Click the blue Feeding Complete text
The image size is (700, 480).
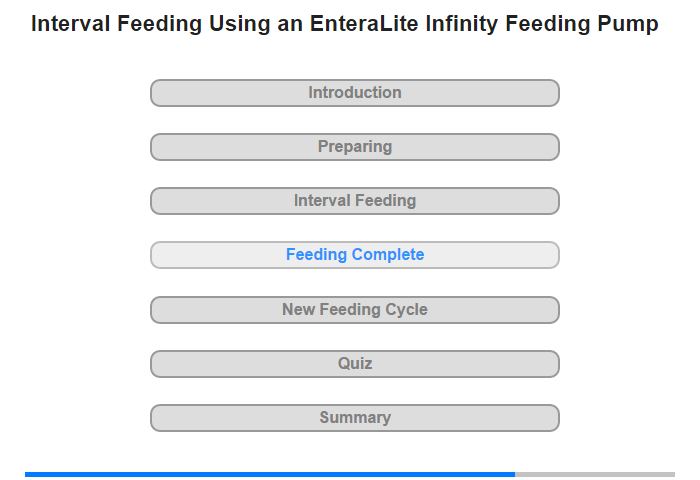pos(355,255)
